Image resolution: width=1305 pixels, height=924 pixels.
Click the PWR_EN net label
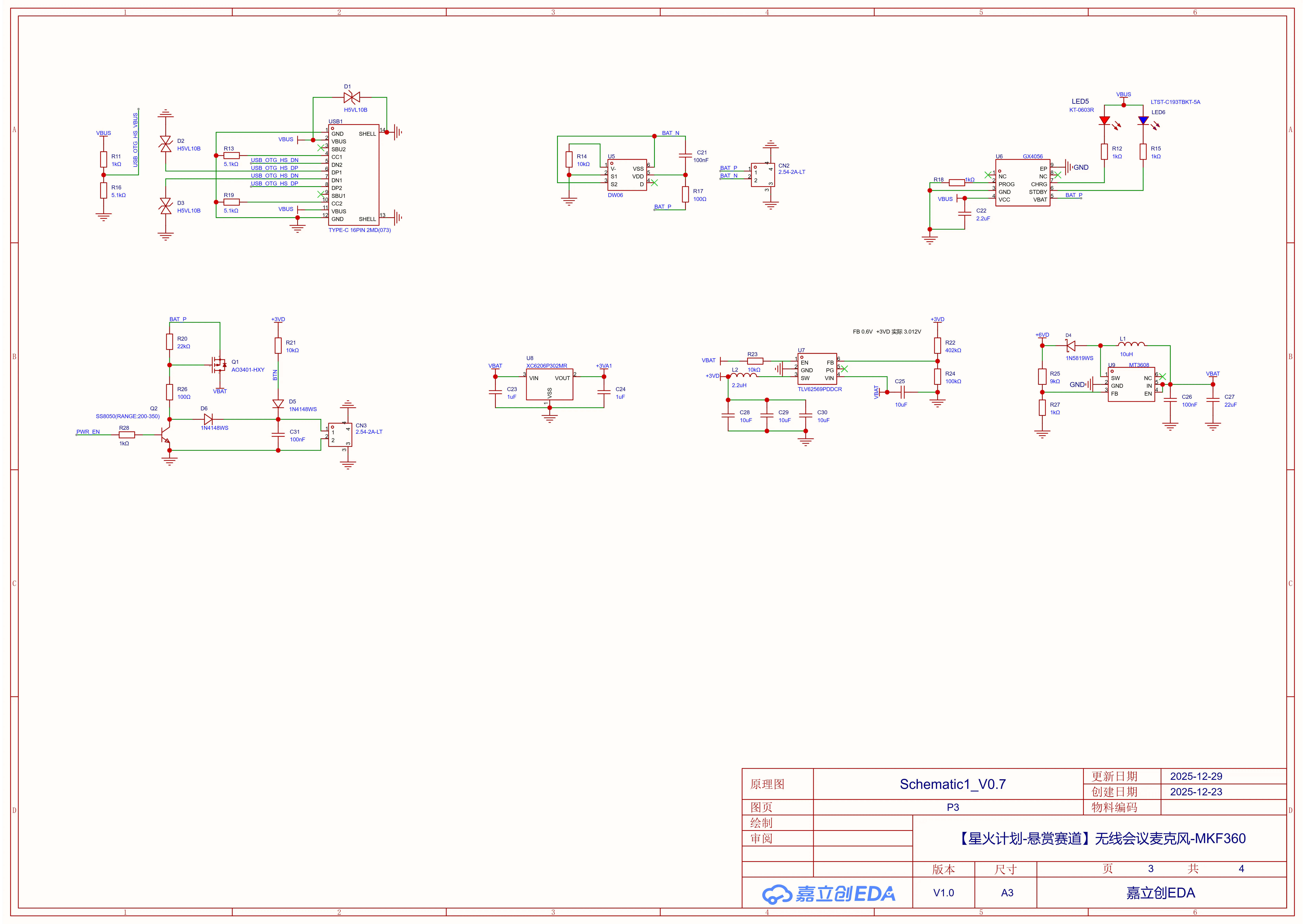tap(88, 432)
